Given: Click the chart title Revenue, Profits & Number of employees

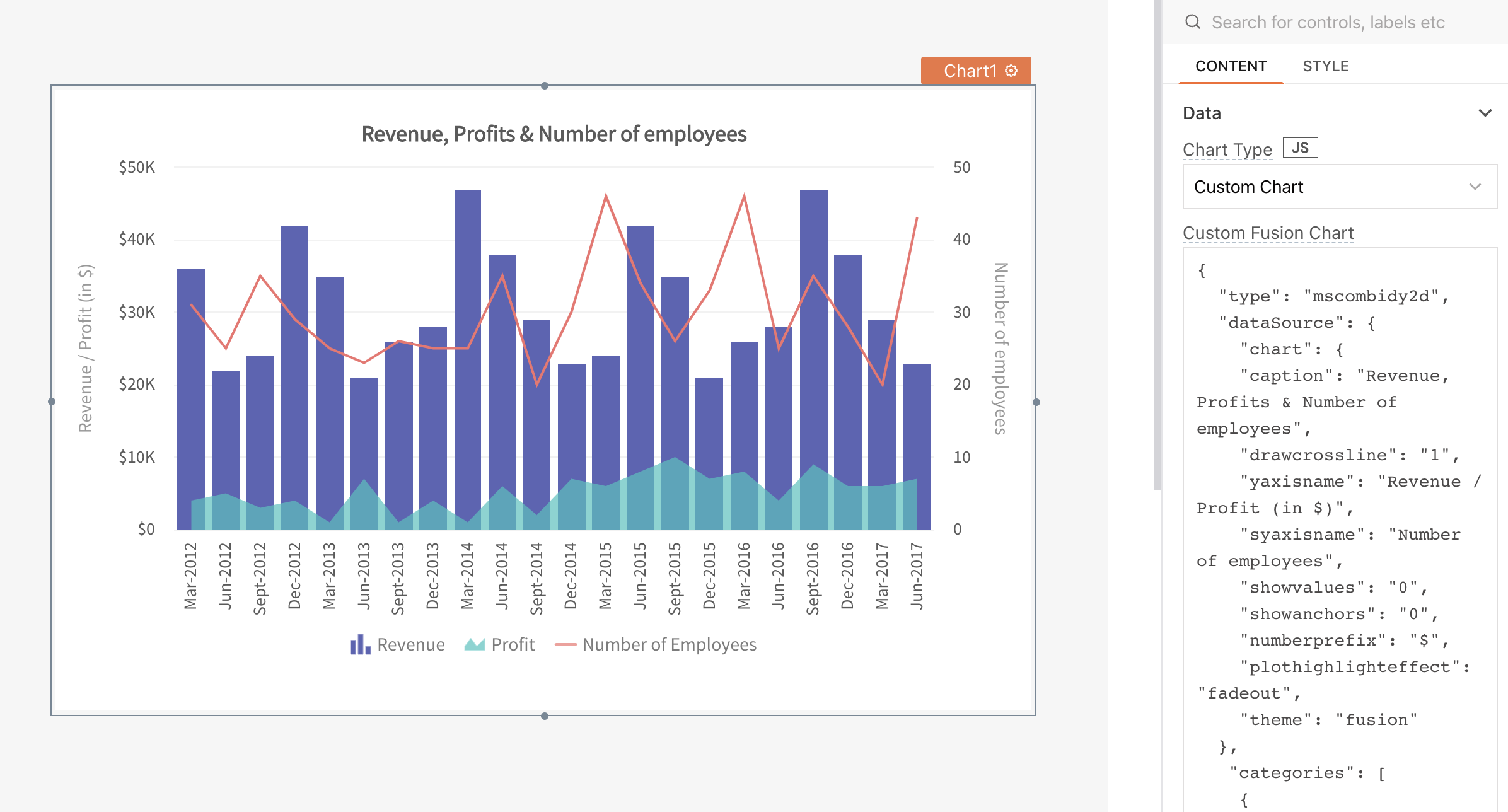Looking at the screenshot, I should pyautogui.click(x=554, y=134).
